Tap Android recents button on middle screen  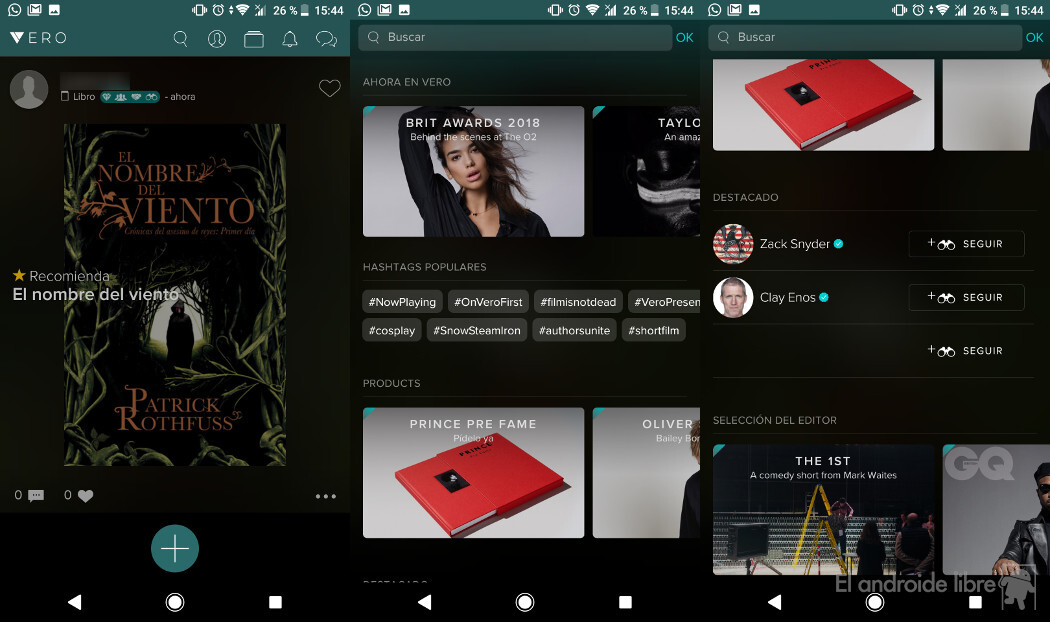coord(625,602)
